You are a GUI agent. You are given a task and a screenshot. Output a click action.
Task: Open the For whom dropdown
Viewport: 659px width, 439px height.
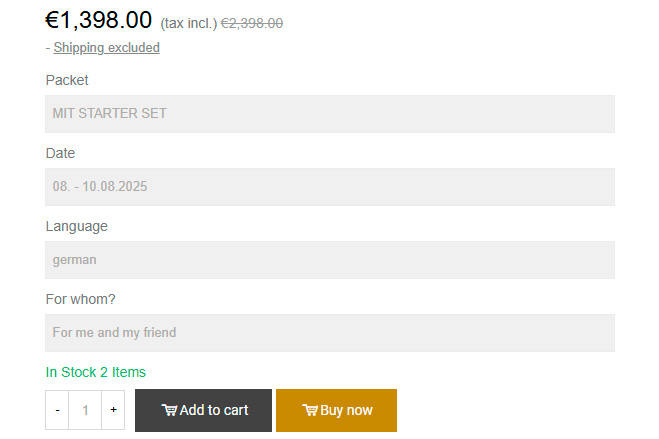tap(330, 333)
